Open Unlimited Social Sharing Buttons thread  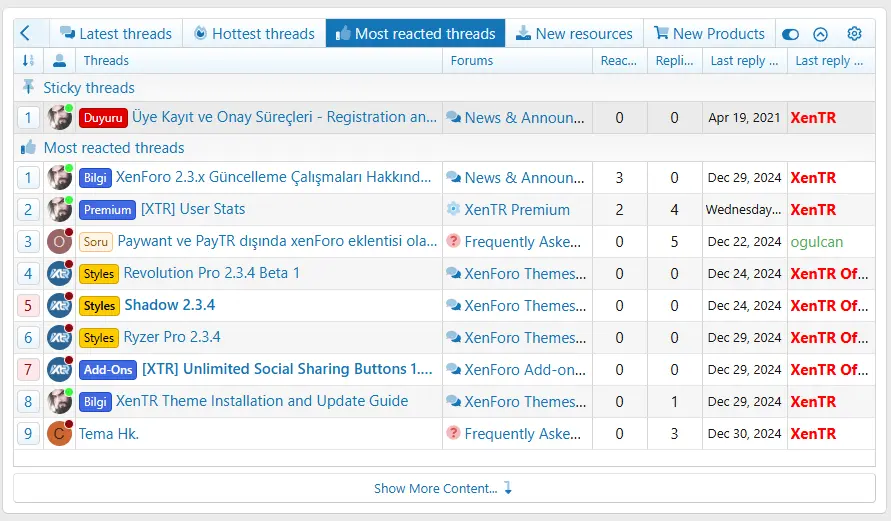tap(287, 369)
